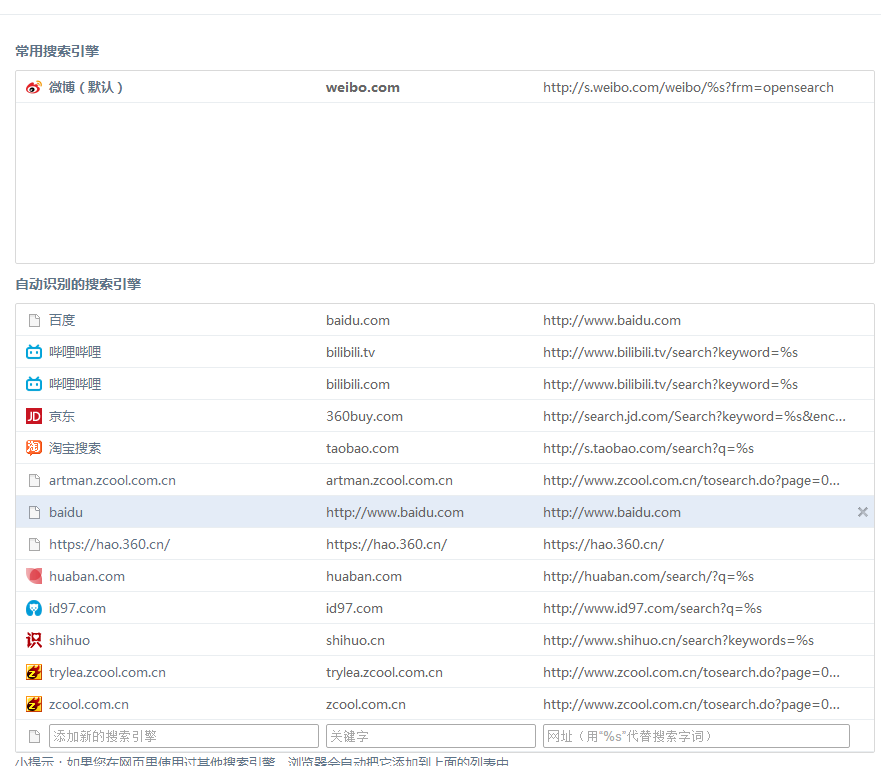
Task: Click the search URL in the bilibili.tv row
Action: coord(670,352)
